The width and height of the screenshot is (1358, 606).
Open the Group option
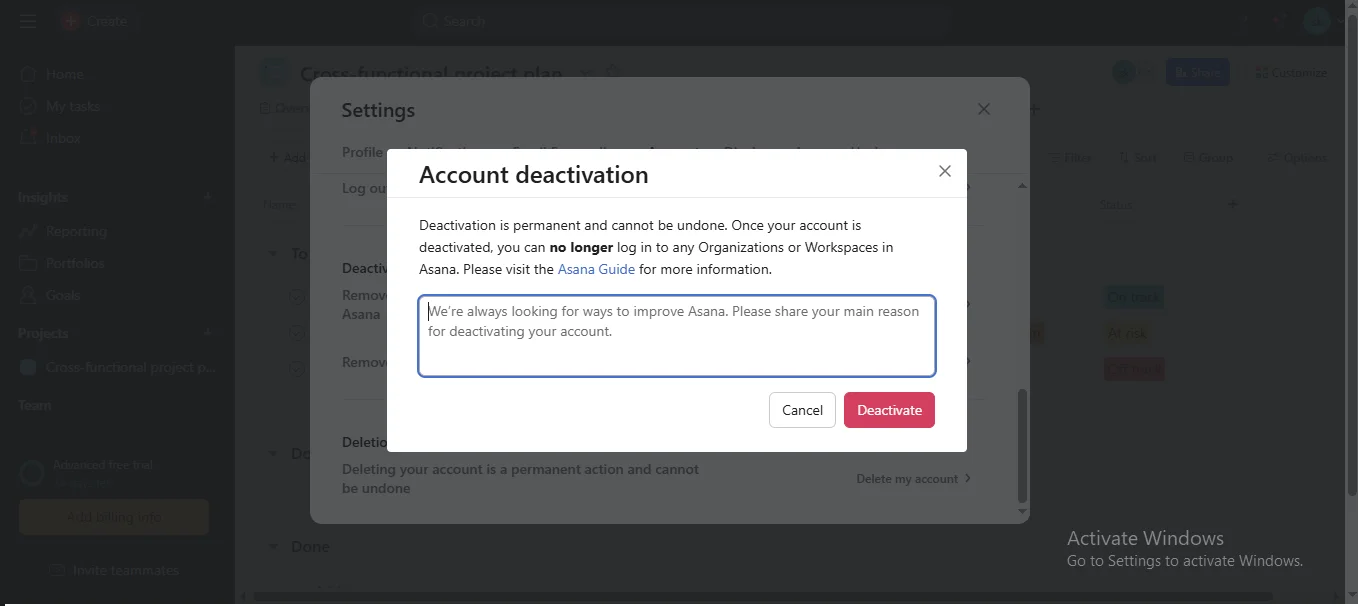coord(1208,157)
